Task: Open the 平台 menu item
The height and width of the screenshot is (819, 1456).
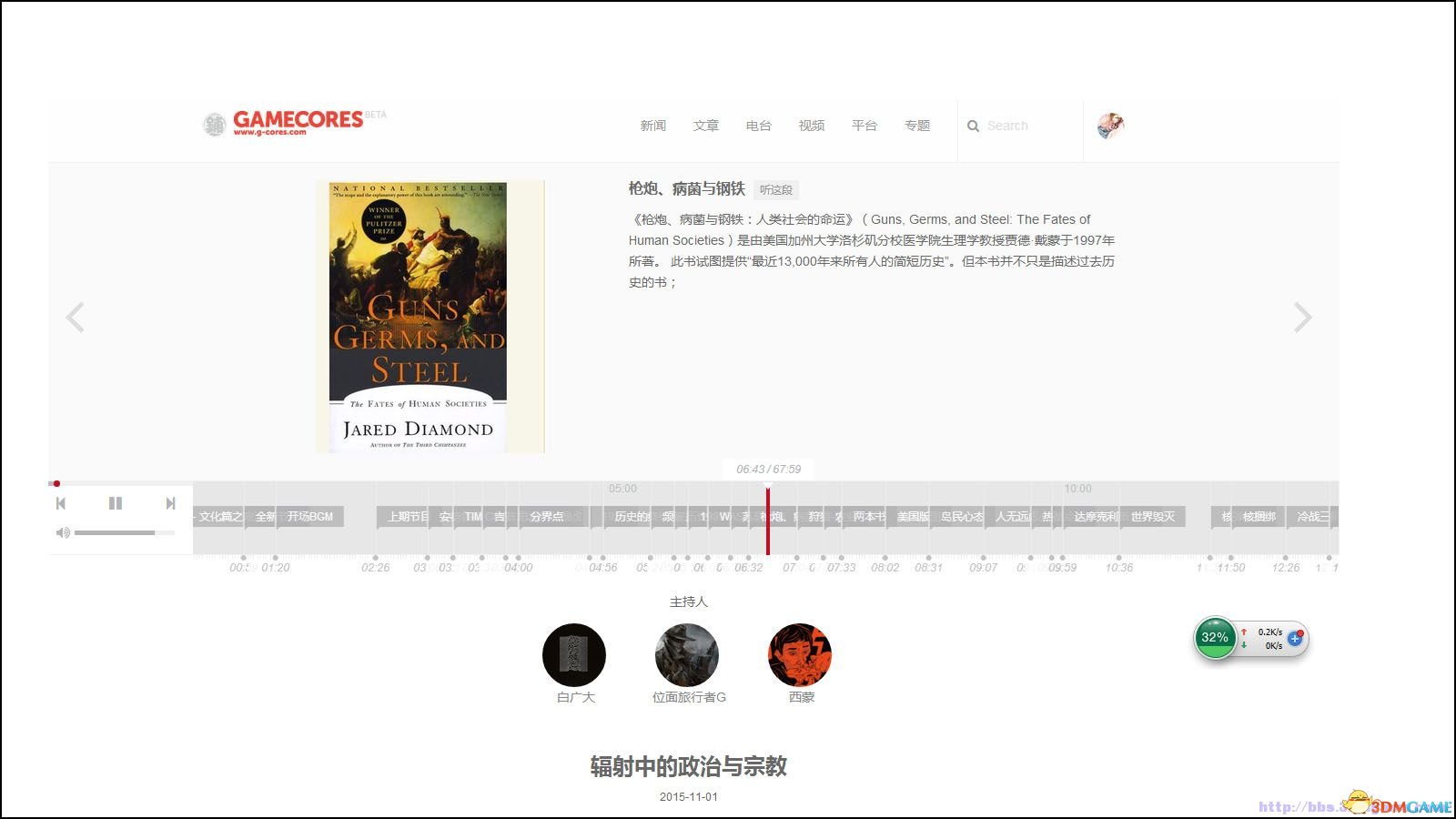Action: click(x=864, y=126)
